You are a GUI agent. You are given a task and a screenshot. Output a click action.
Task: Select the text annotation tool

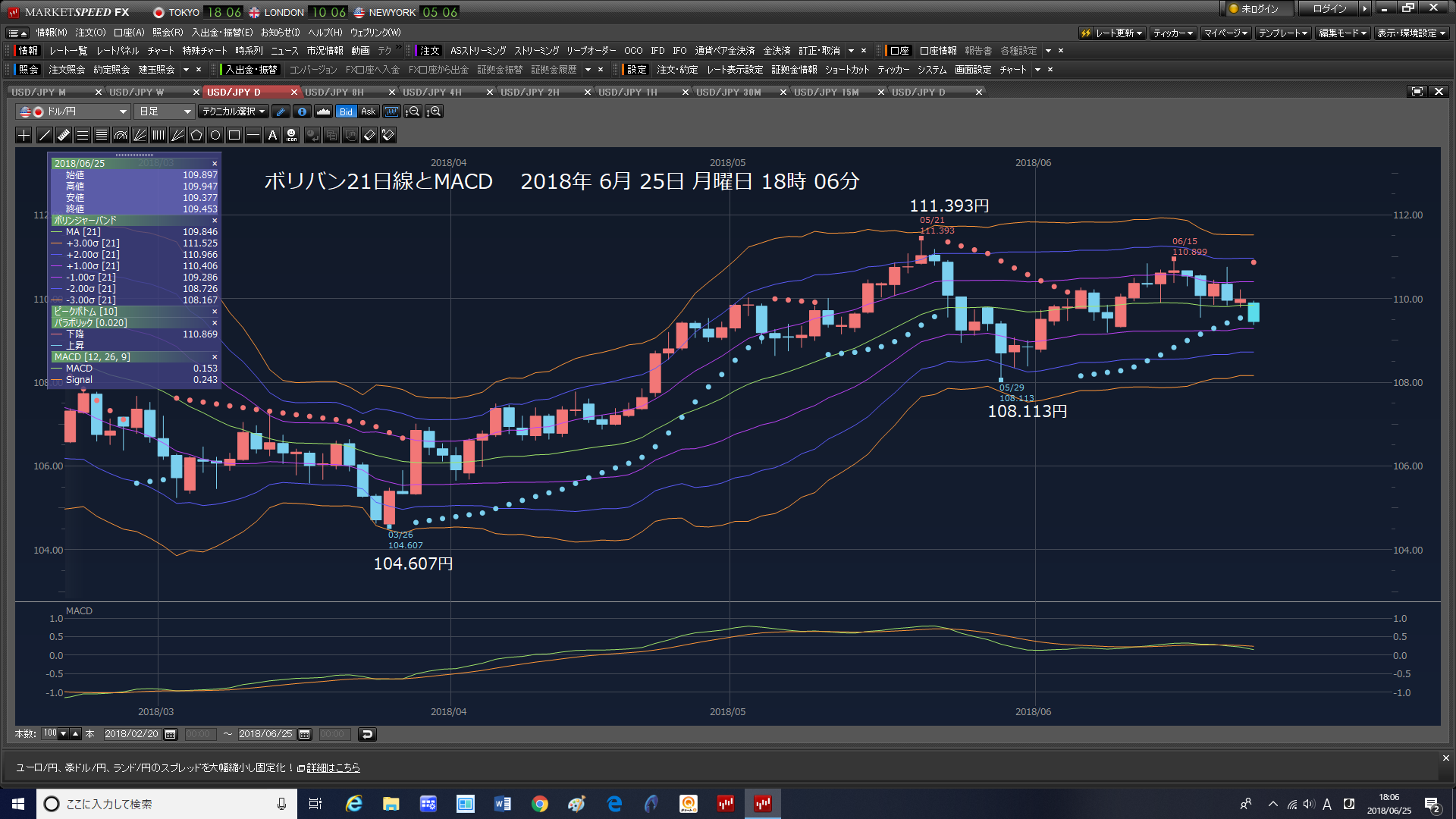272,135
